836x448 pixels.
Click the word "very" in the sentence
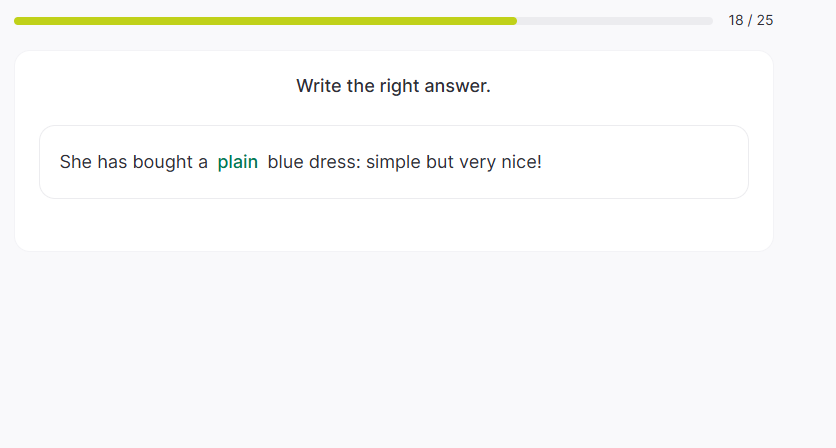[478, 162]
